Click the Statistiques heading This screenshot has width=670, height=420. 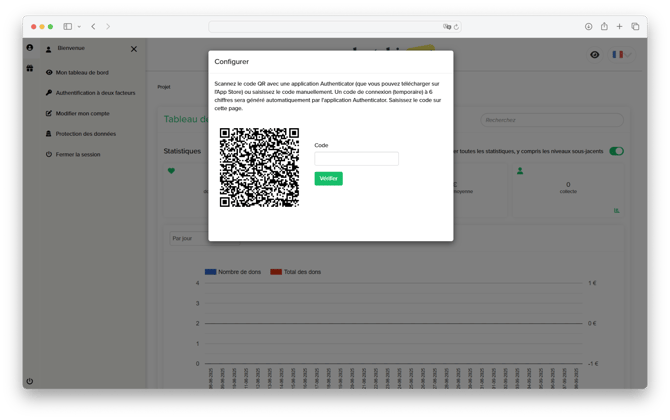(182, 151)
